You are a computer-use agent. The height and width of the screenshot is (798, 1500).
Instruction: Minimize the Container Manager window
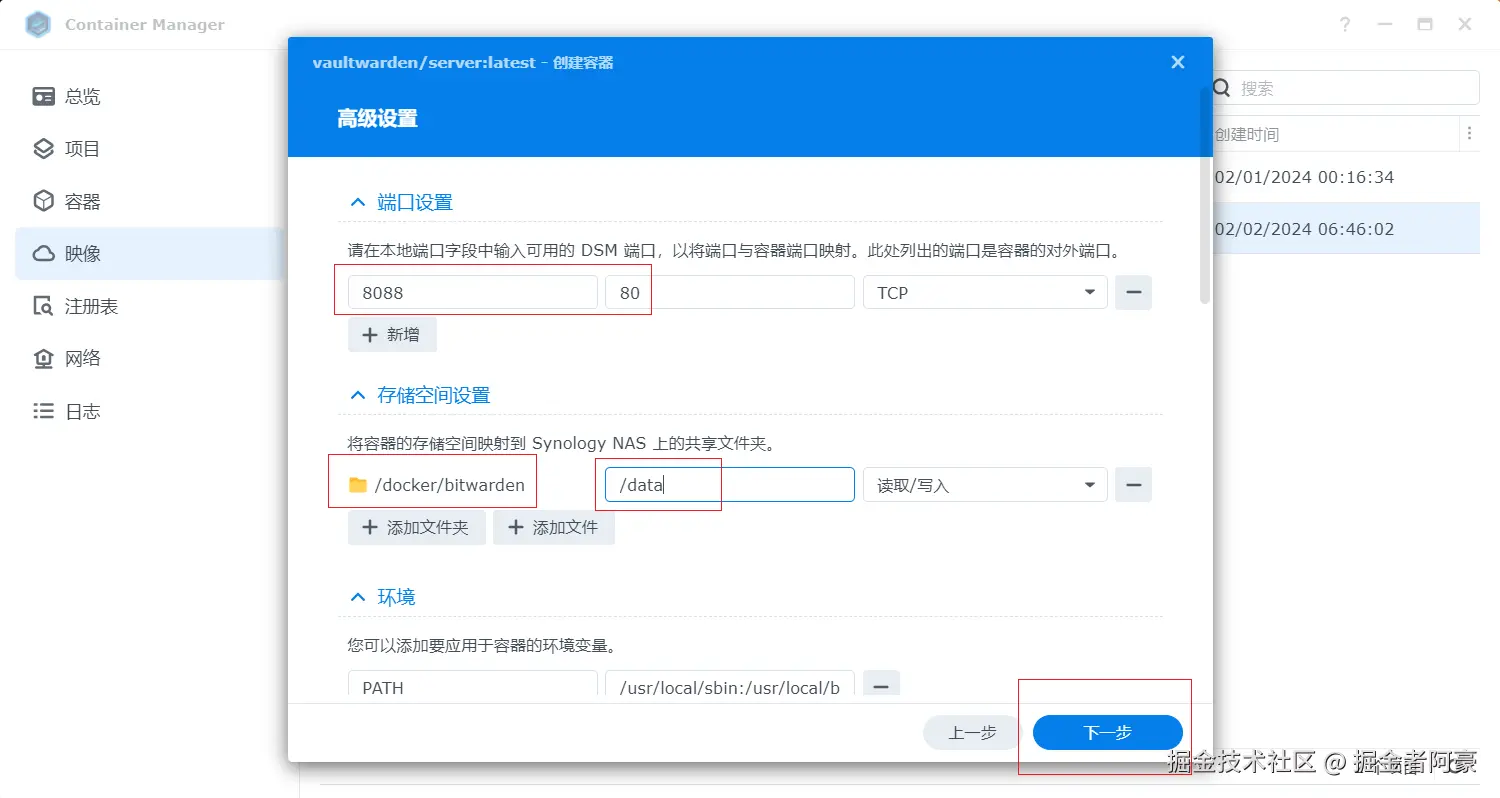click(x=1385, y=25)
